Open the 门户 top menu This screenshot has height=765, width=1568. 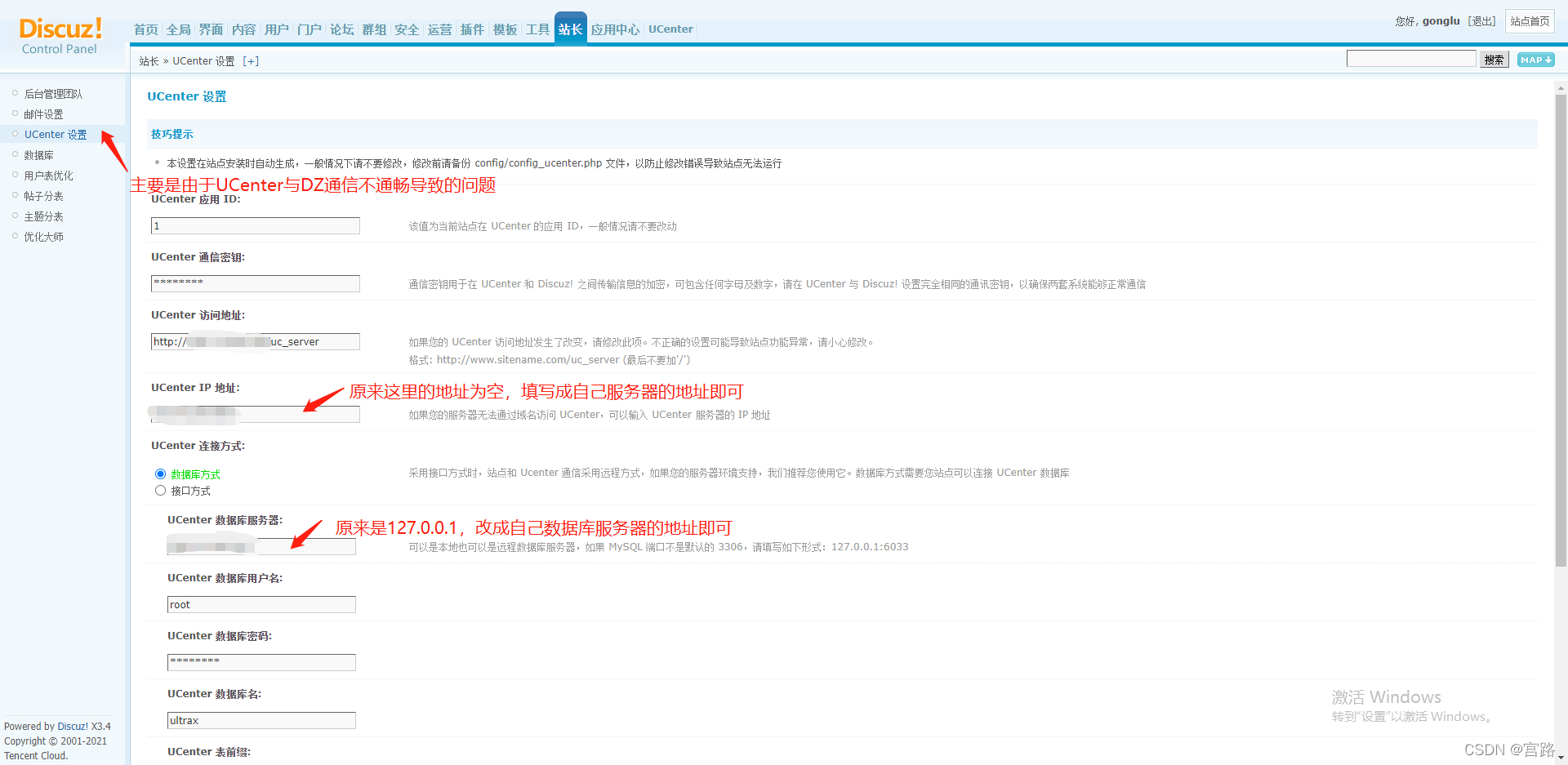click(310, 29)
